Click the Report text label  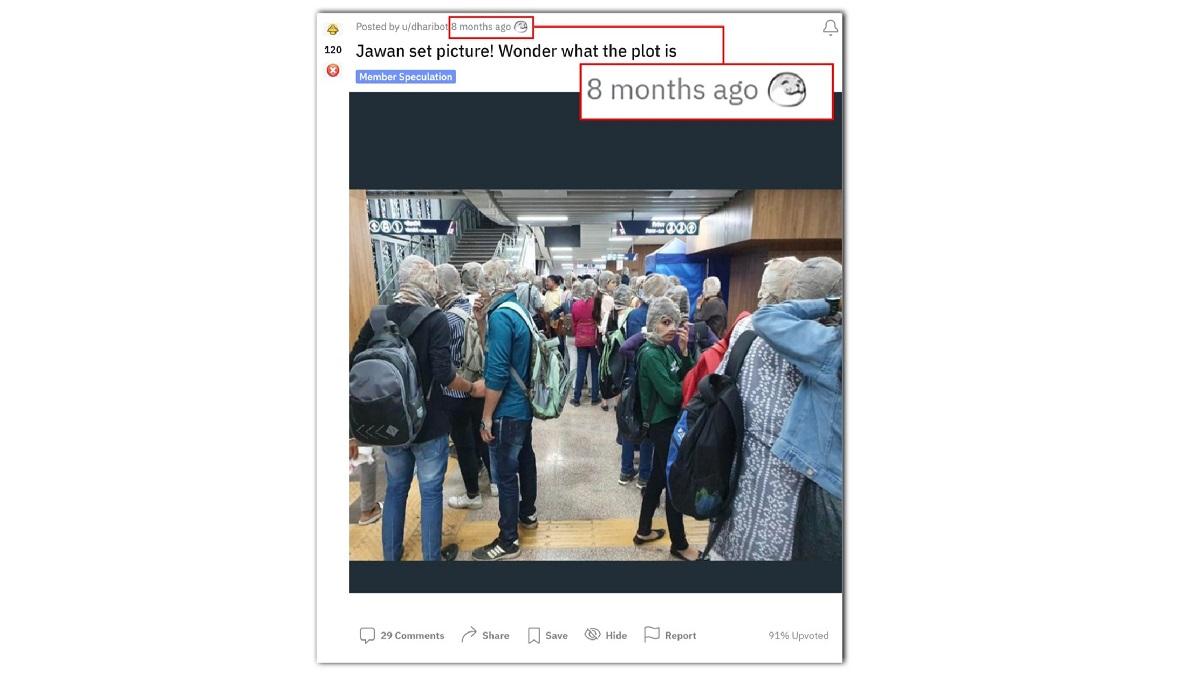[680, 635]
